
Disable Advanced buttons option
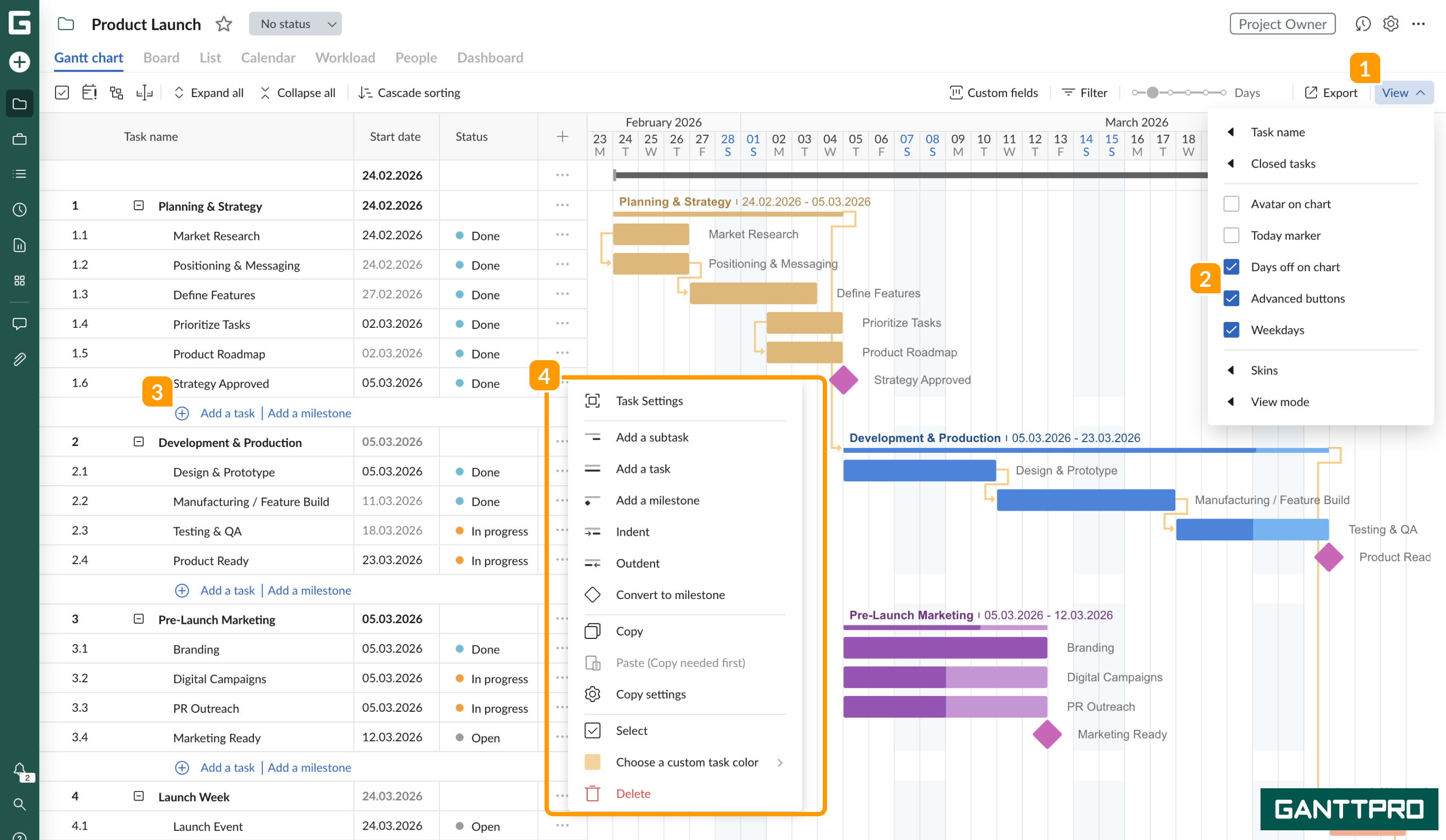pos(1231,298)
